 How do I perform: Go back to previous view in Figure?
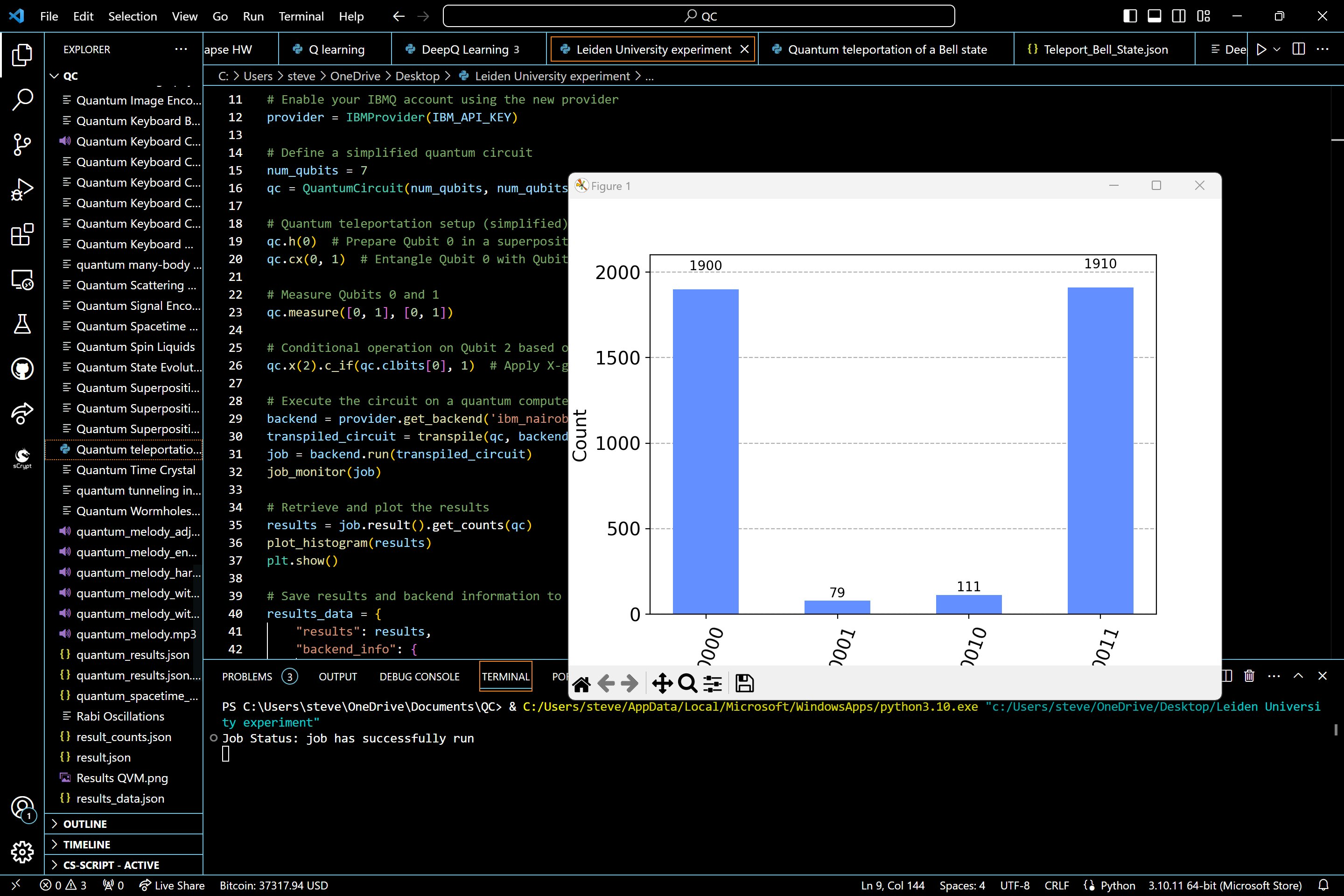click(606, 683)
